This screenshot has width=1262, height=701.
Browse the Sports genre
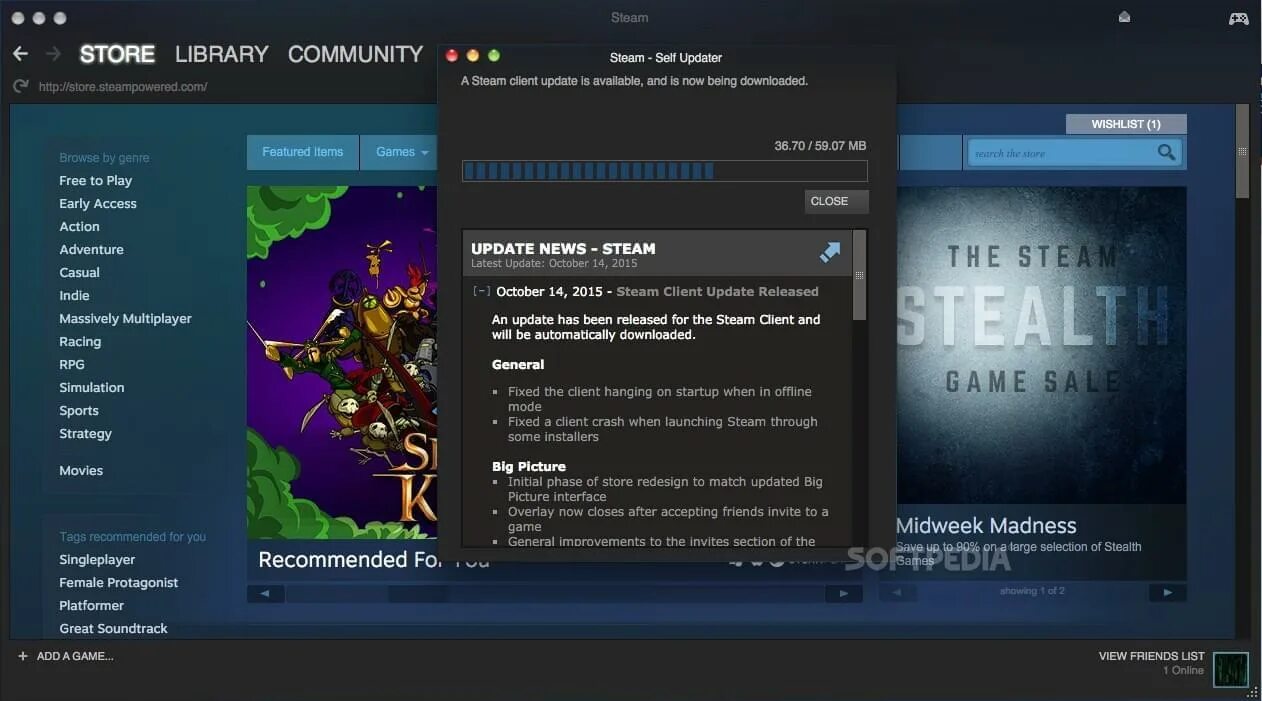click(x=79, y=411)
